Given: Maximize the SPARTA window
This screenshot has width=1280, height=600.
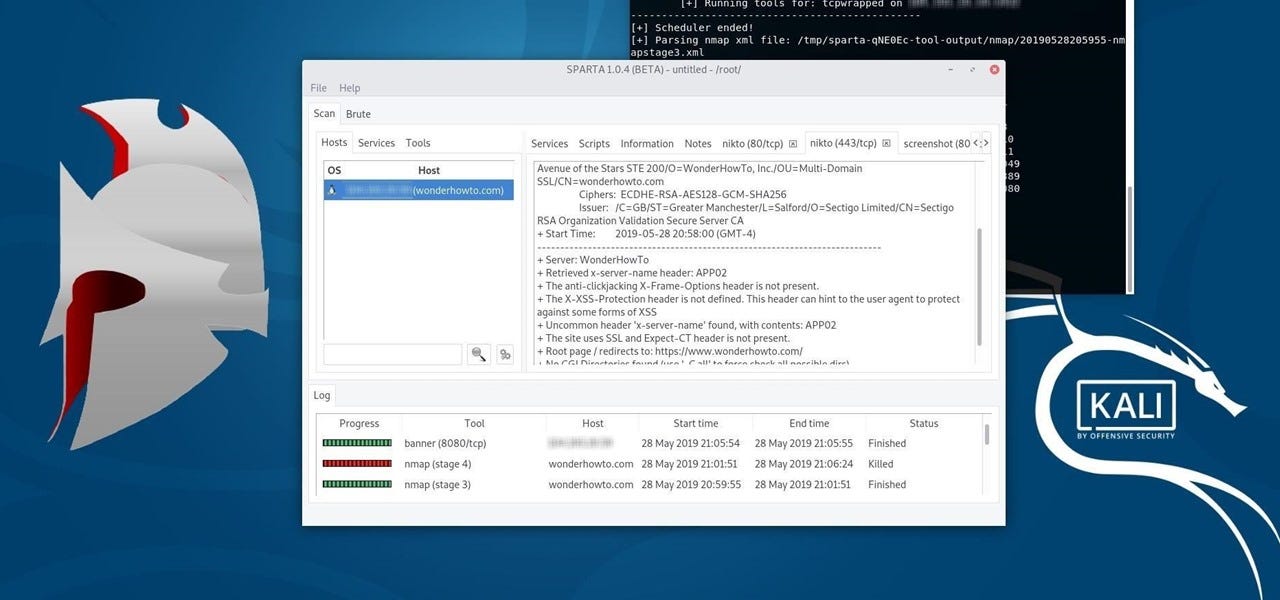Looking at the screenshot, I should 972,70.
